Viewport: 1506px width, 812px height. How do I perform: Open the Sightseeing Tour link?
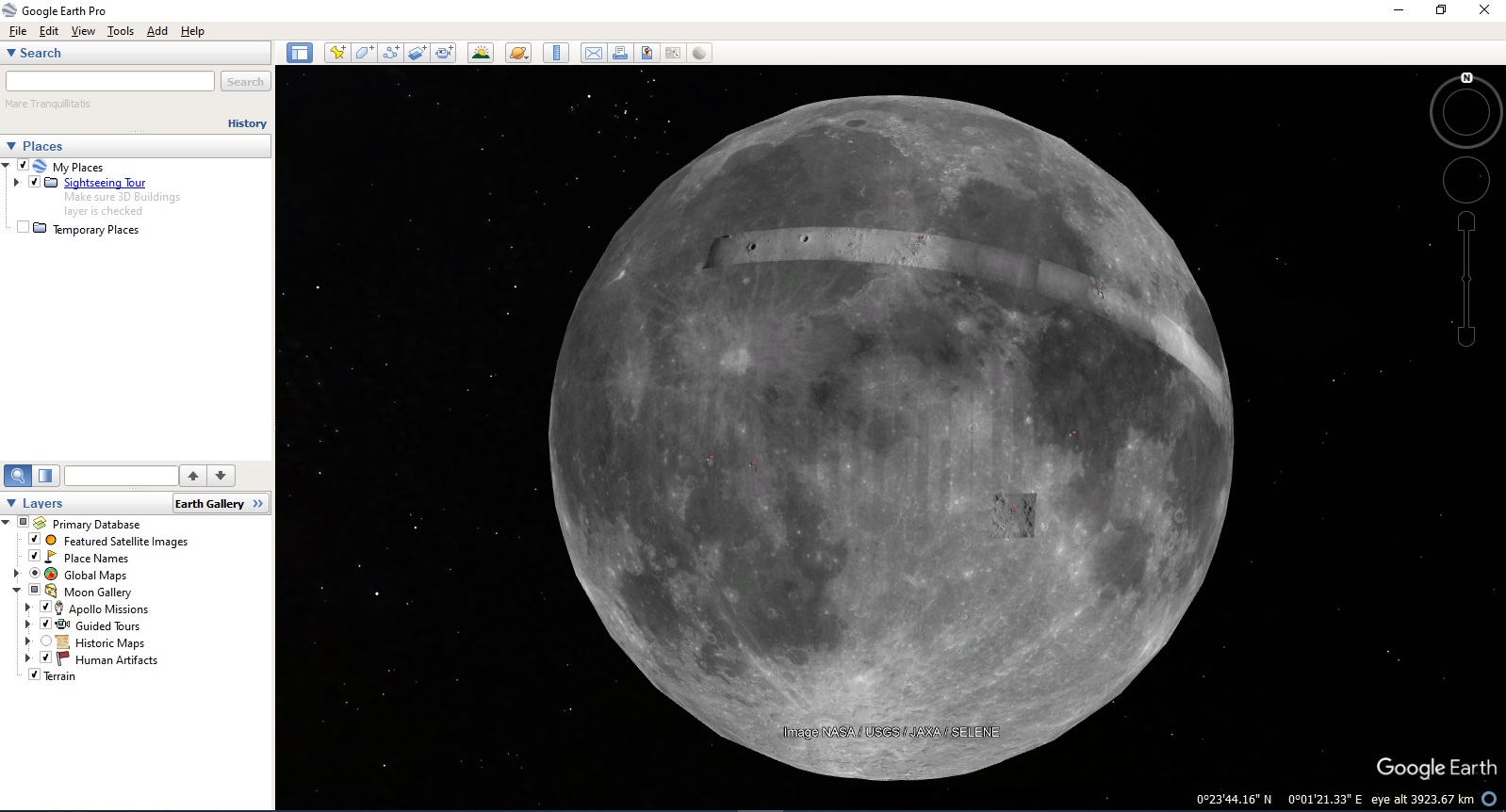(105, 183)
